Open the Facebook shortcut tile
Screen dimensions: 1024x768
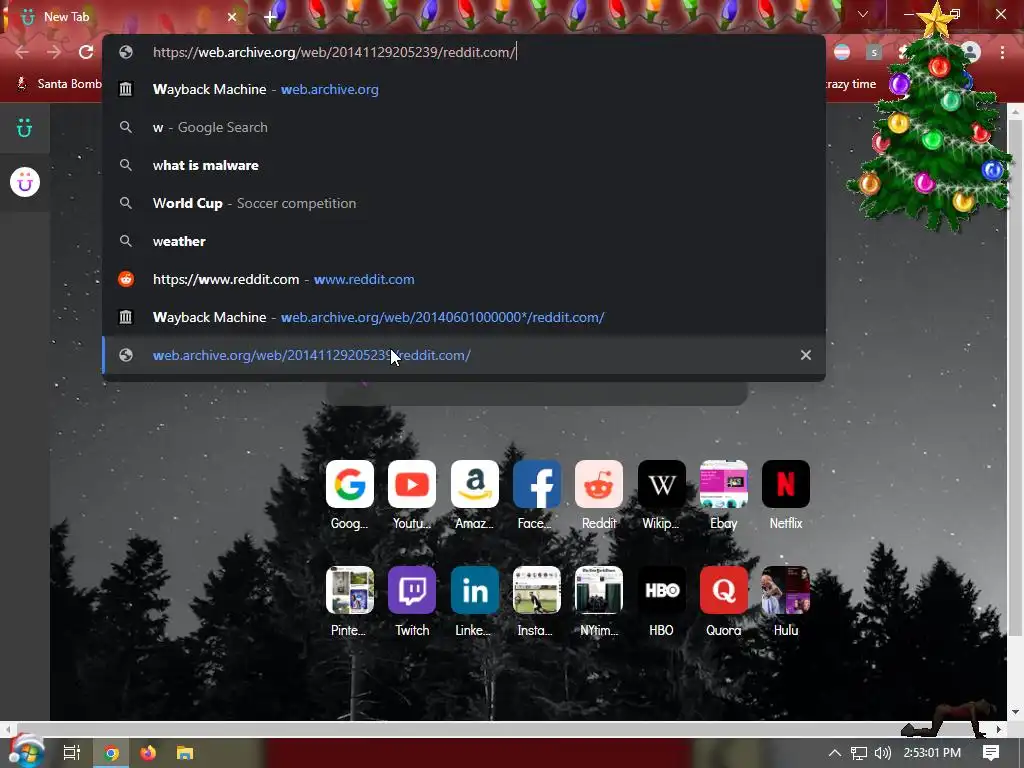coord(537,484)
